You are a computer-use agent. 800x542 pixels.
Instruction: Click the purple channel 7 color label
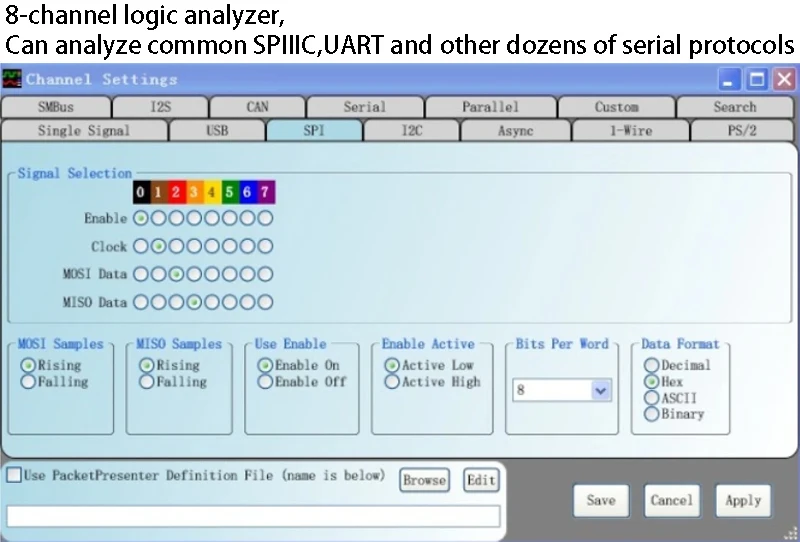pyautogui.click(x=265, y=192)
